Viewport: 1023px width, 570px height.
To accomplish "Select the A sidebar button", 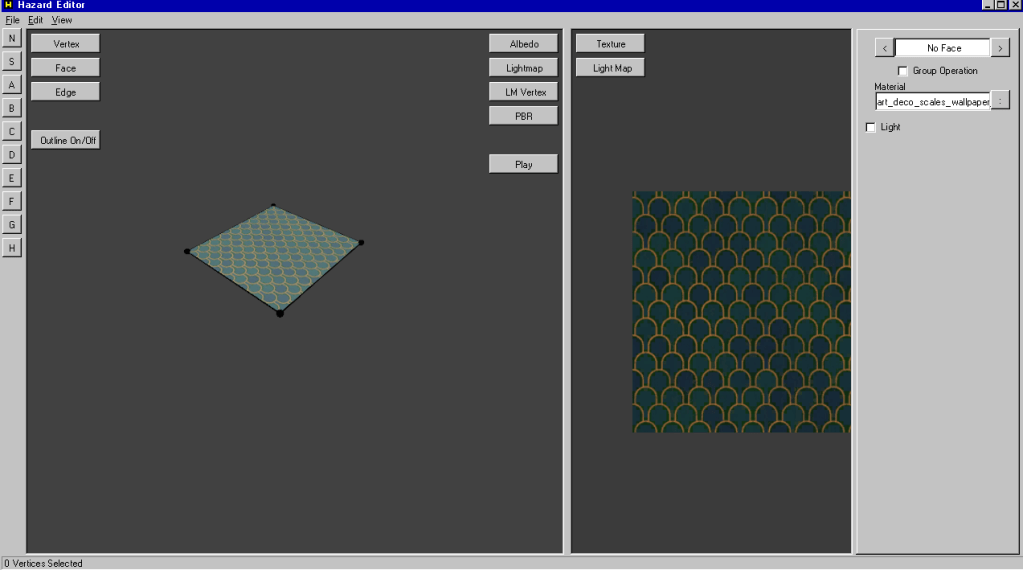I will click(12, 85).
